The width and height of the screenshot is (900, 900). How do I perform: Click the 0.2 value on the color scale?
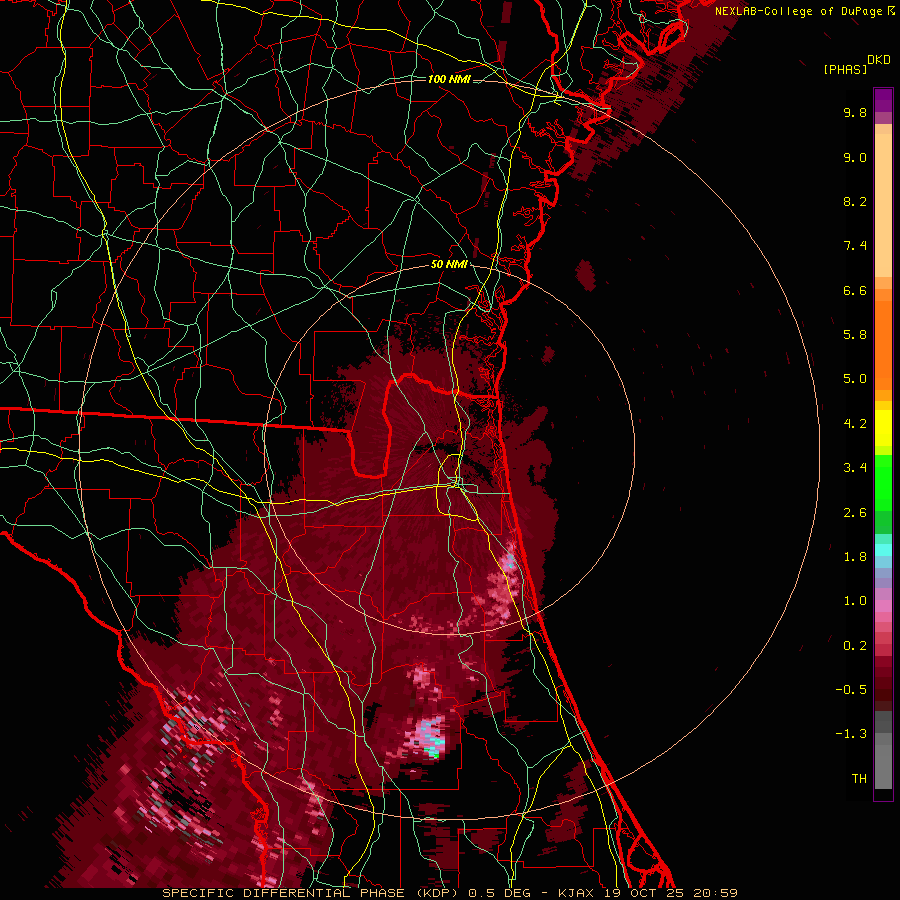pyautogui.click(x=855, y=646)
